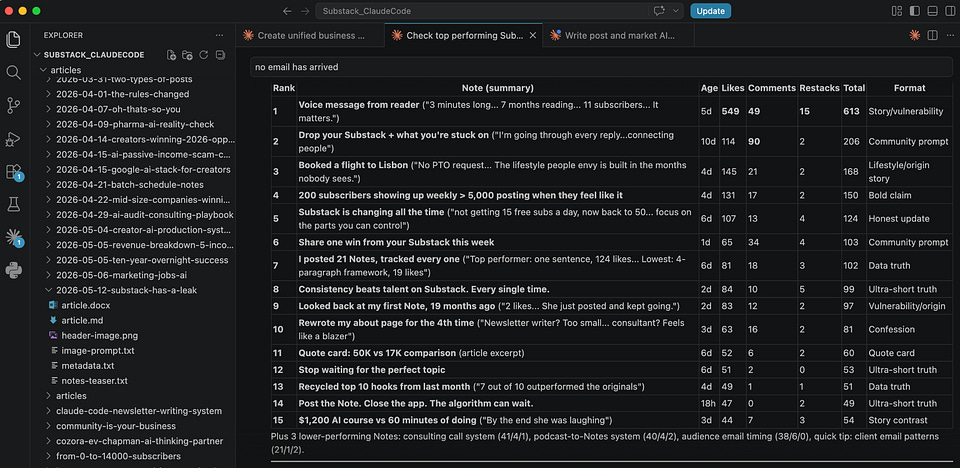Open the Search view in activity bar
960x468 pixels.
[13, 73]
